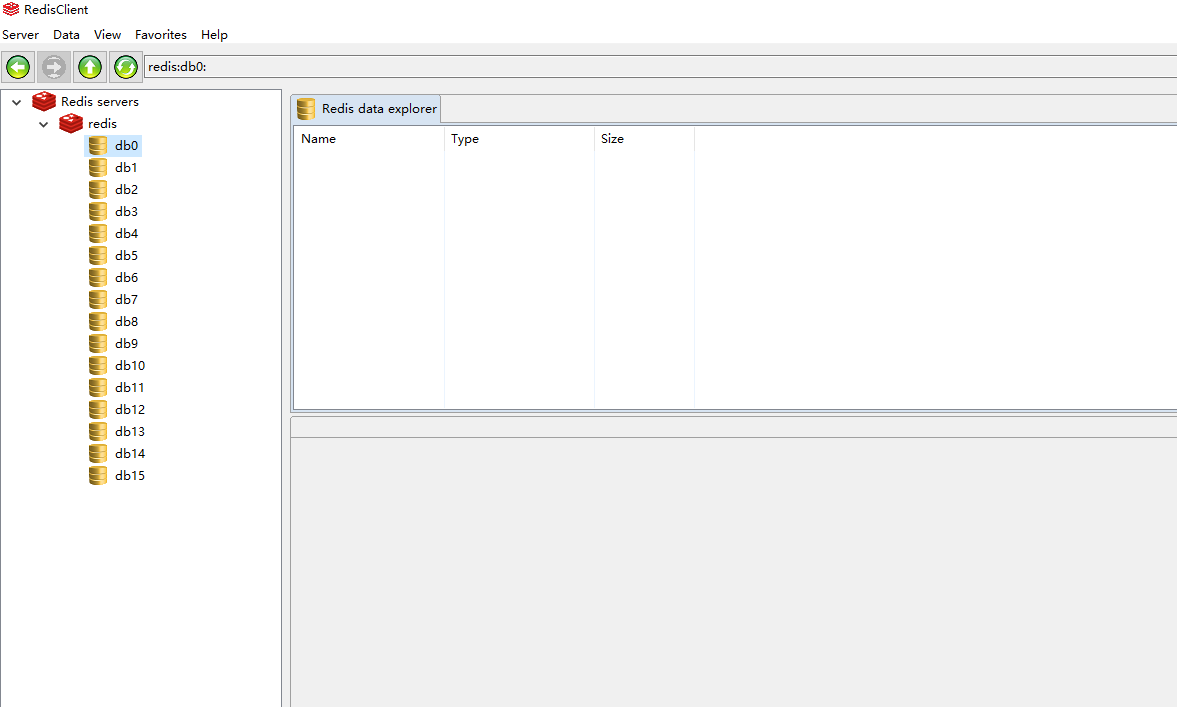The height and width of the screenshot is (707, 1177).
Task: Click the db7 database icon
Action: 98,299
